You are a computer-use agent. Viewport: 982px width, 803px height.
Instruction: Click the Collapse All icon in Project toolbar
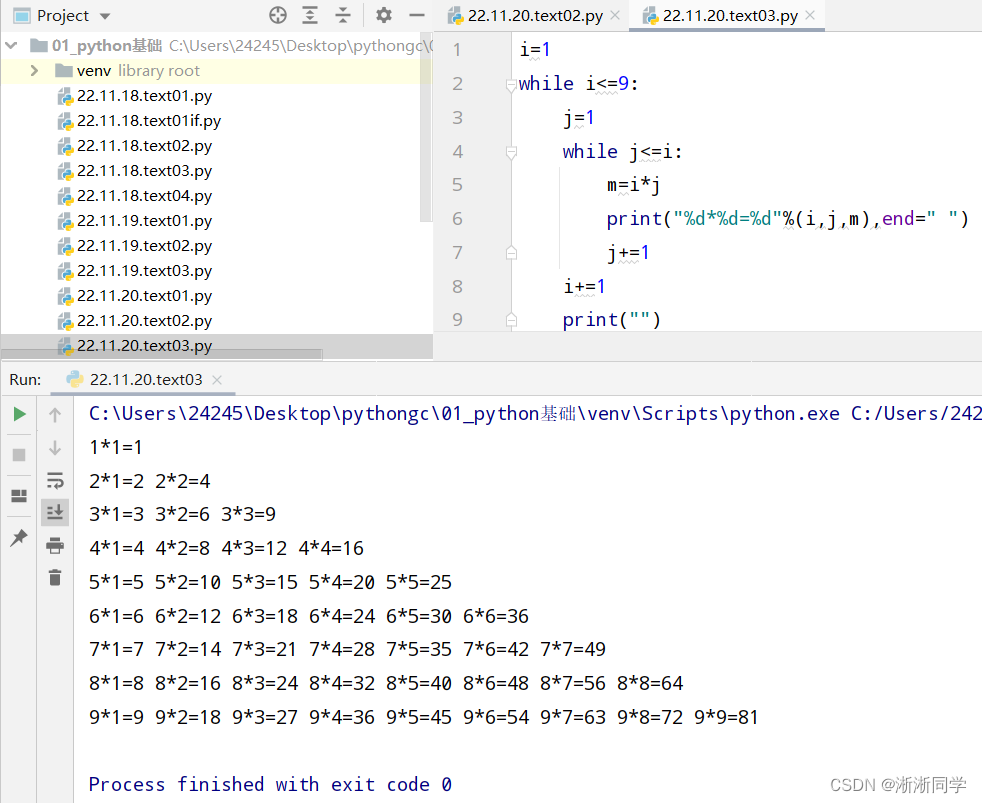tap(343, 15)
